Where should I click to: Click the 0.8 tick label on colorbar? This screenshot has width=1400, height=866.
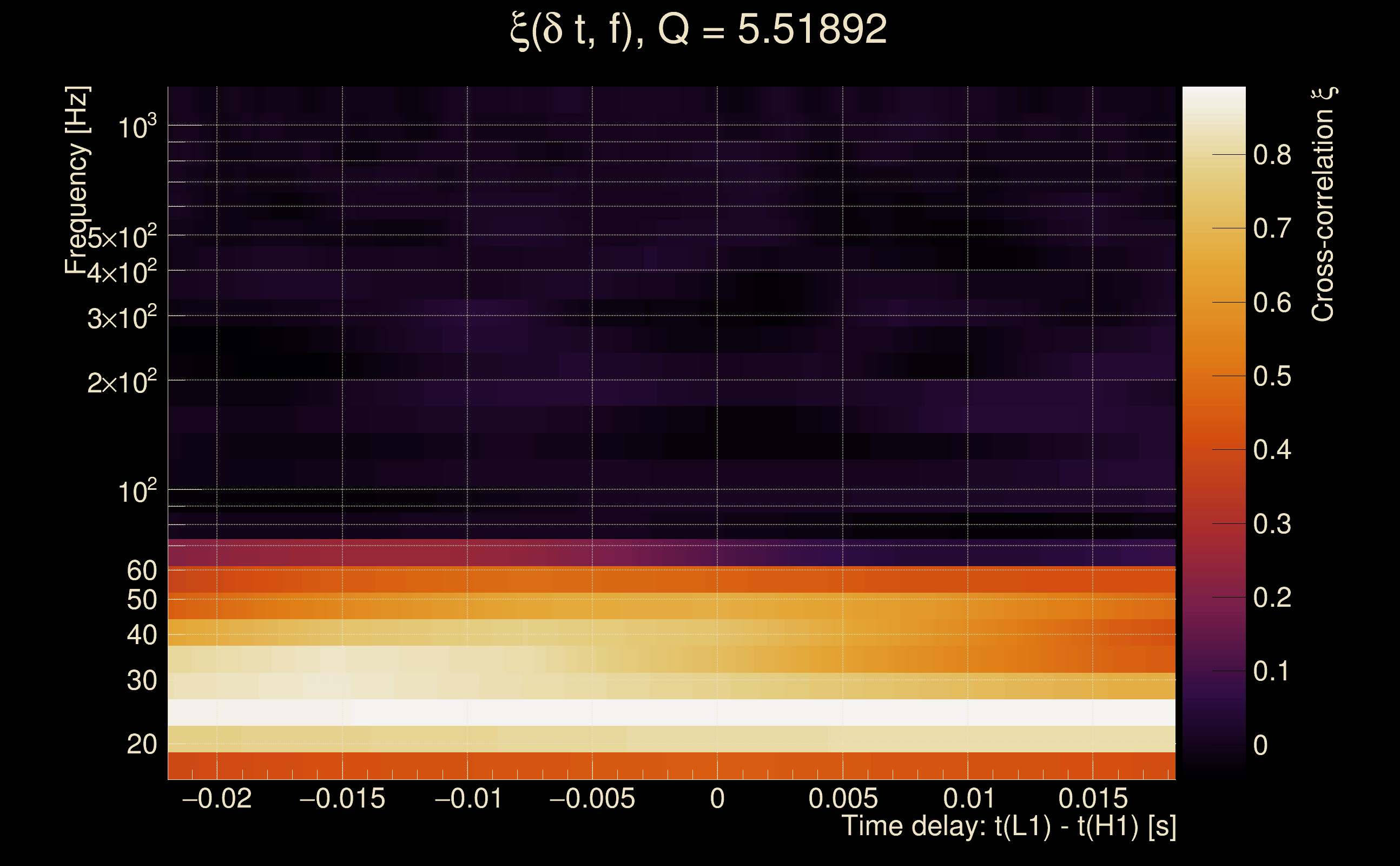coord(1272,155)
